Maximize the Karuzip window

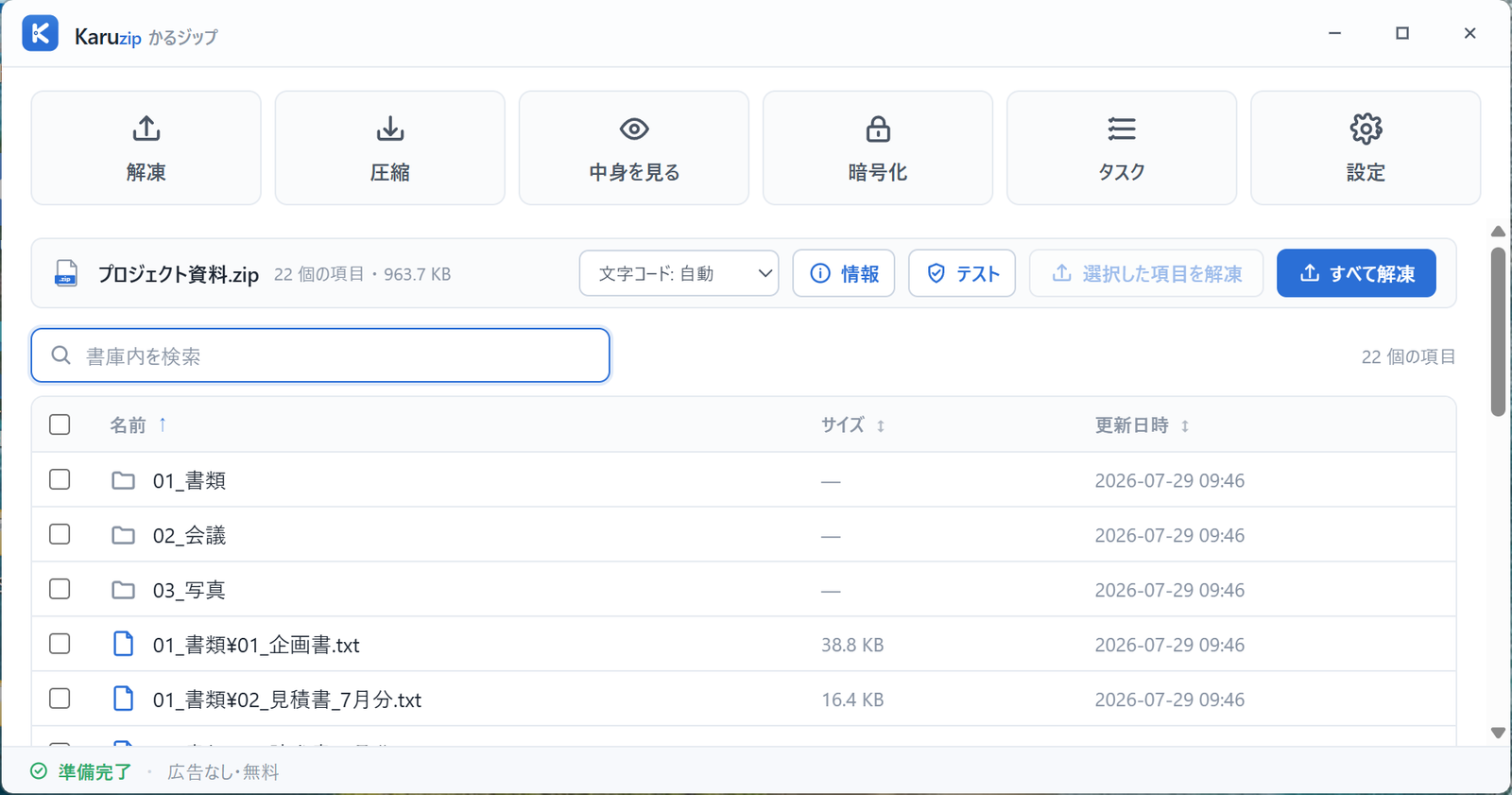[1402, 33]
